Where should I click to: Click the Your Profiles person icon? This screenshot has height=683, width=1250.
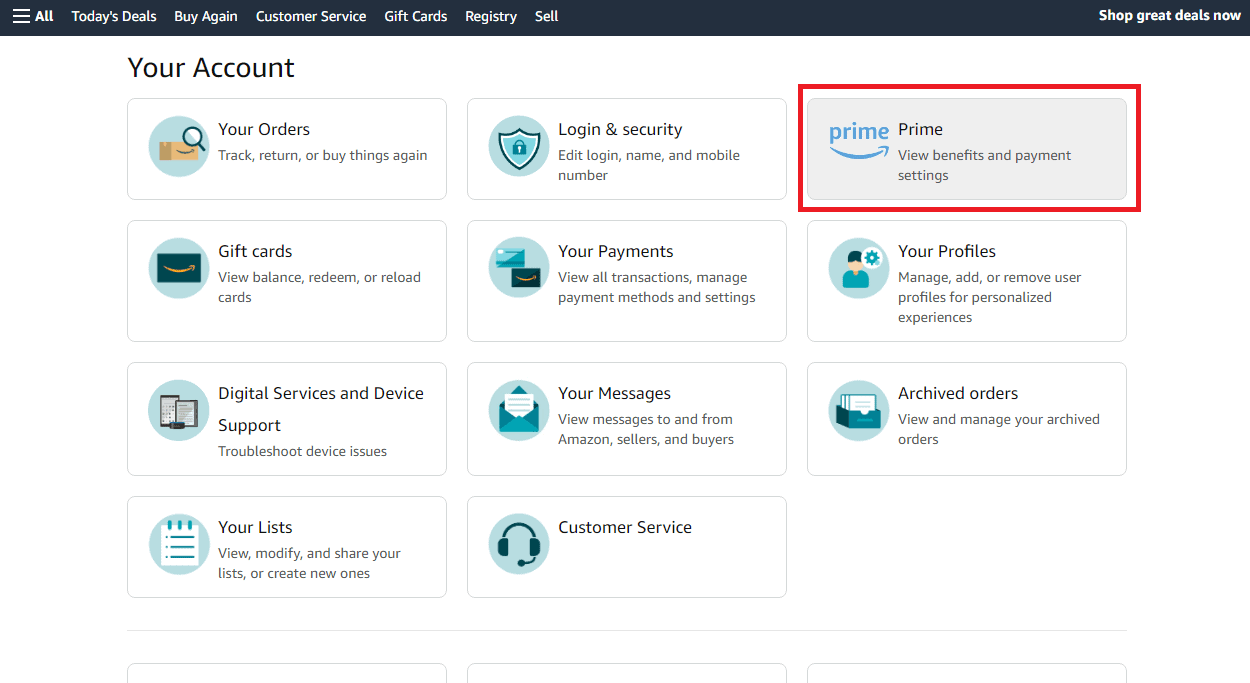(859, 268)
